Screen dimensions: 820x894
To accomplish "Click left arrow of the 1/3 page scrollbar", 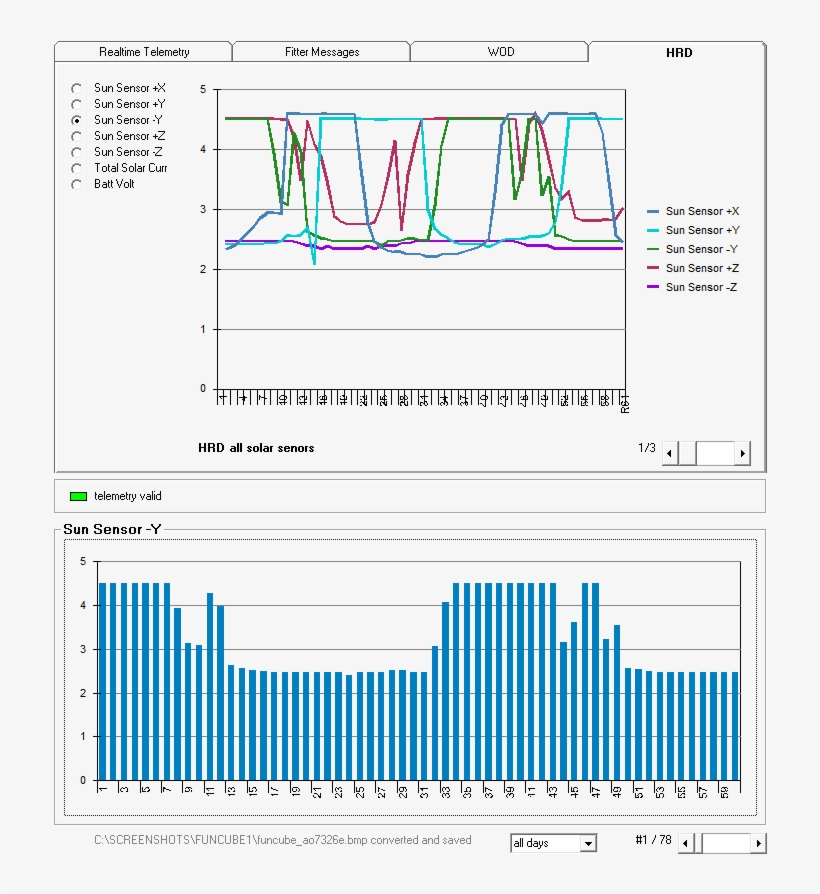I will click(670, 453).
